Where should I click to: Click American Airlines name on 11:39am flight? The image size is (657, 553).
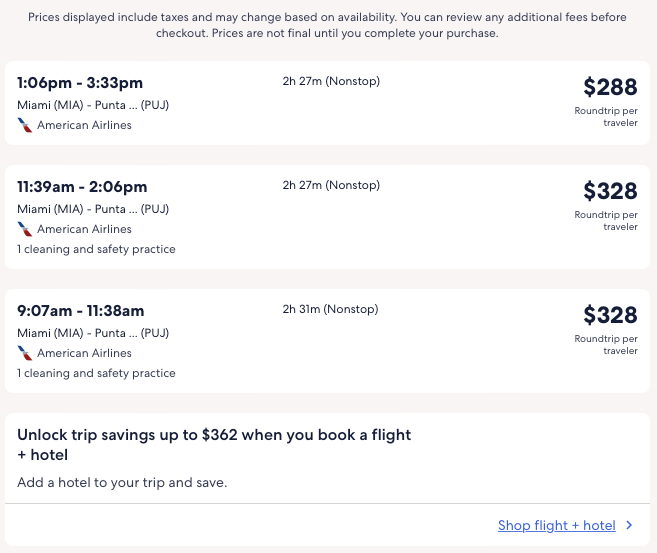[84, 229]
